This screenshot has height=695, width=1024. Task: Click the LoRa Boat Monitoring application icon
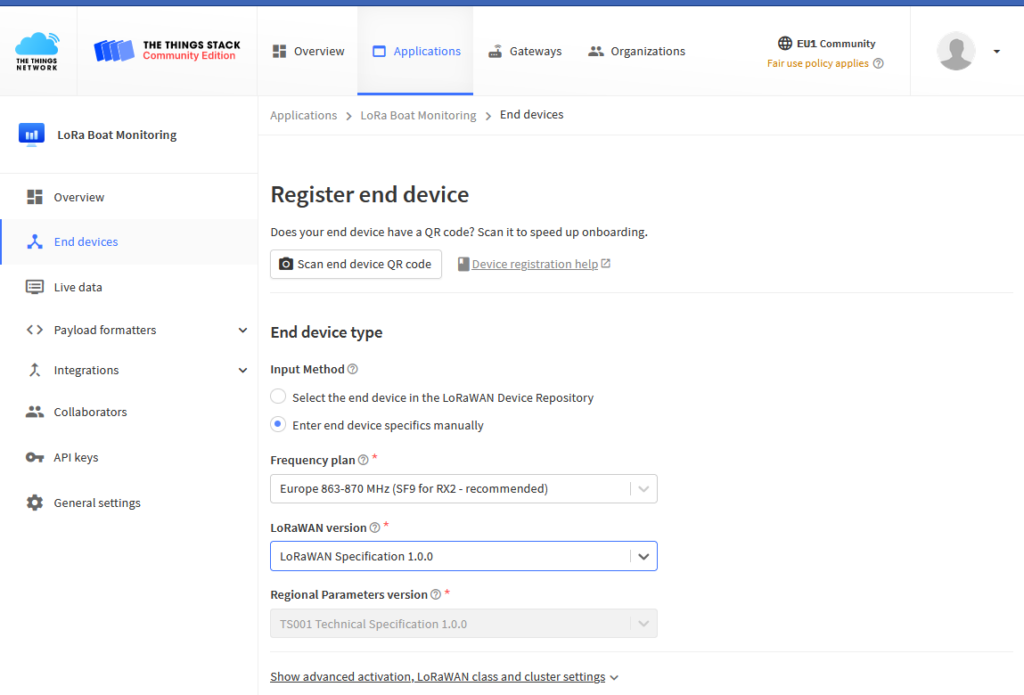(x=31, y=135)
